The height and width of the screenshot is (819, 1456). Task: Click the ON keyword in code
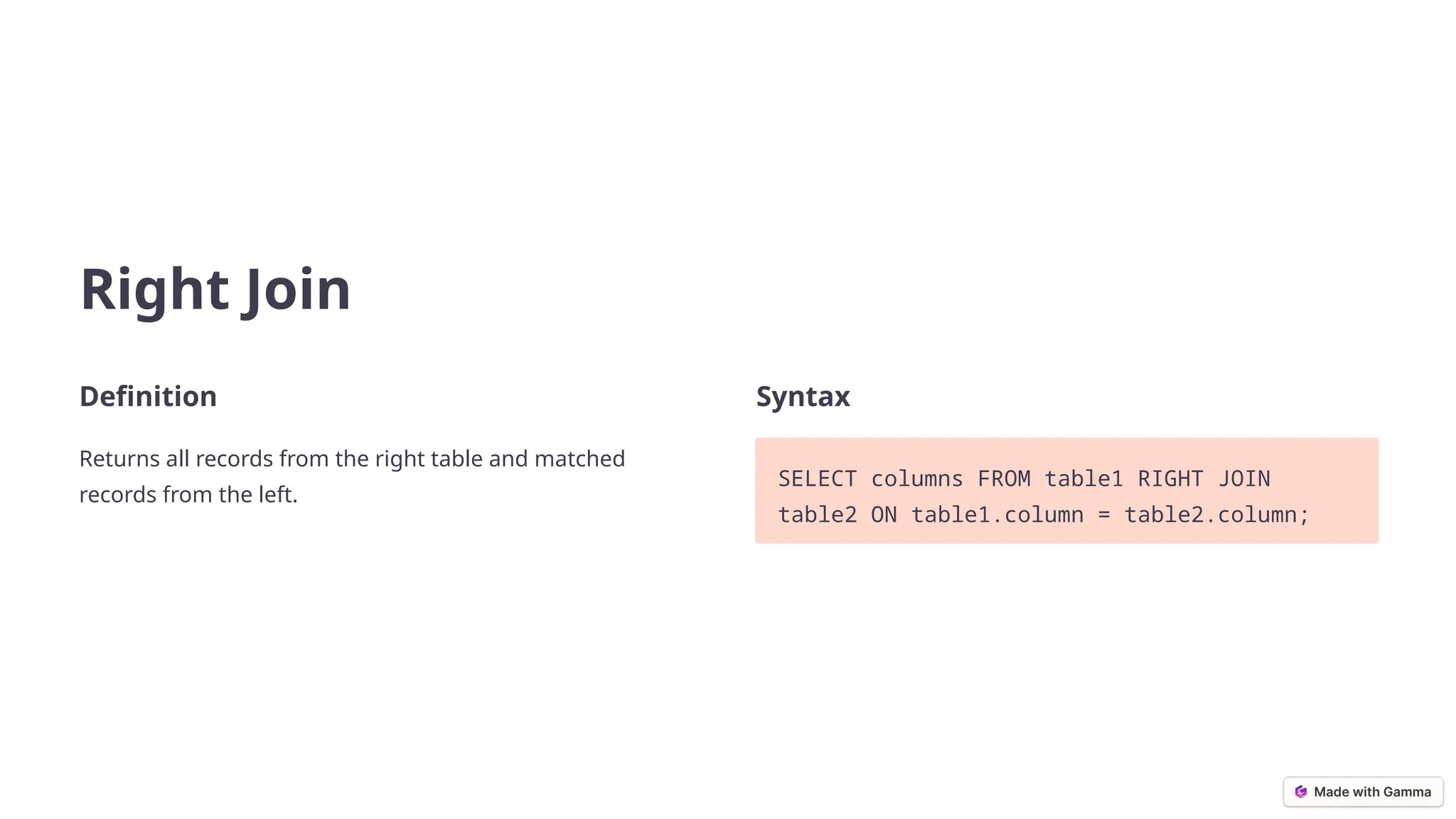pyautogui.click(x=884, y=514)
